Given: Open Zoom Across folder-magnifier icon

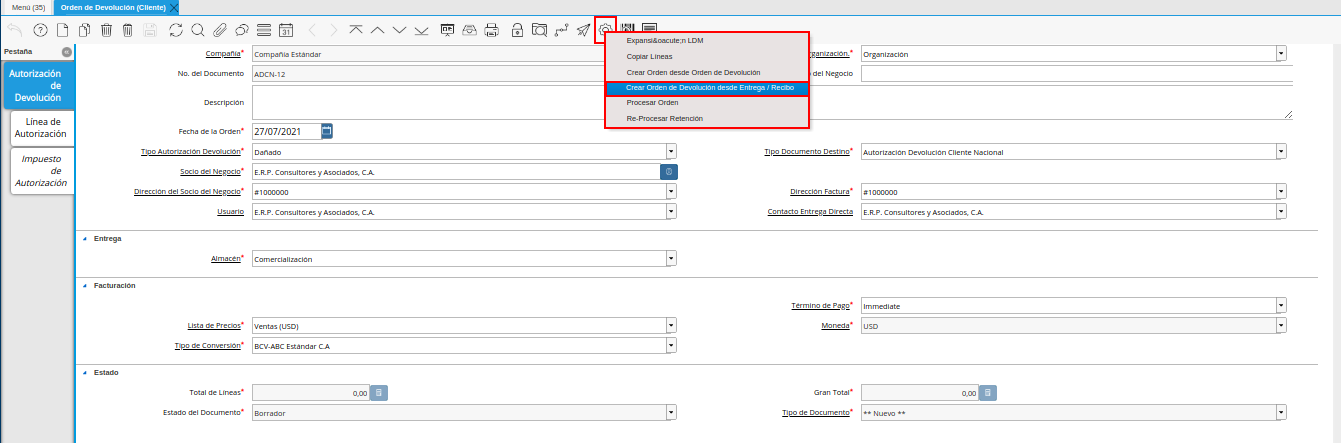Looking at the screenshot, I should tap(539, 30).
